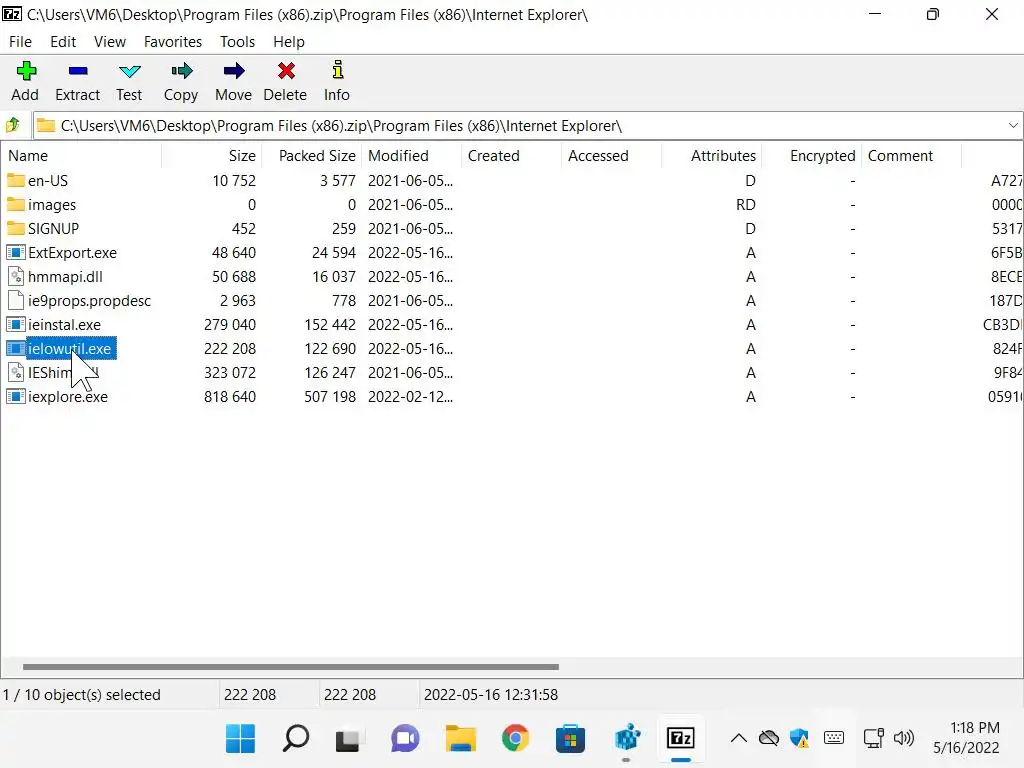Sort by the Size column header
This screenshot has height=768, width=1024.
(212, 155)
